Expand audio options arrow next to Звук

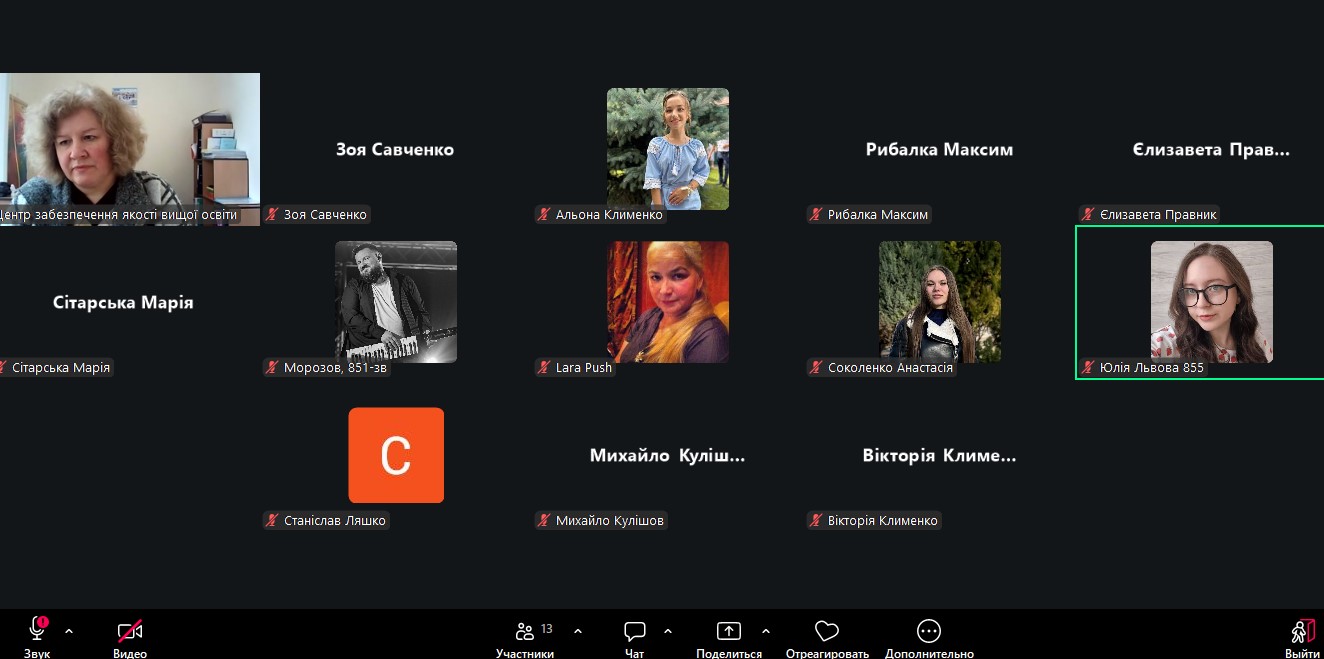pyautogui.click(x=69, y=631)
